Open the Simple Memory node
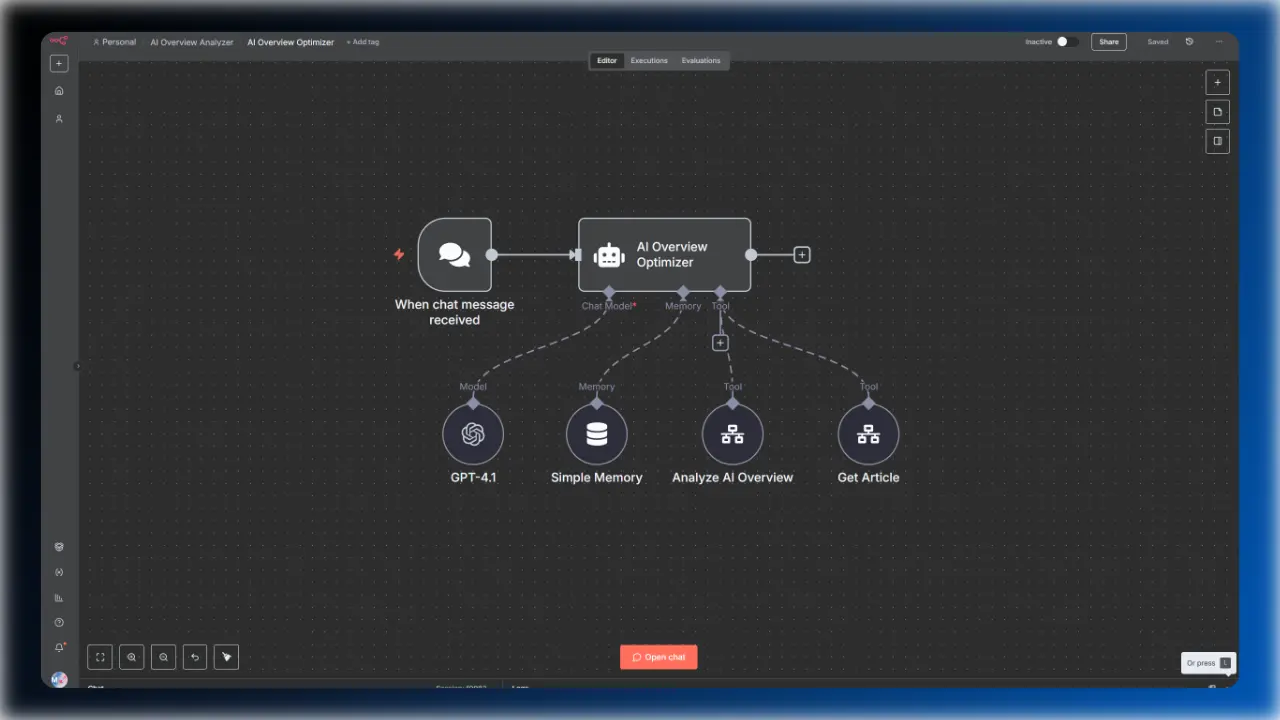 click(597, 433)
